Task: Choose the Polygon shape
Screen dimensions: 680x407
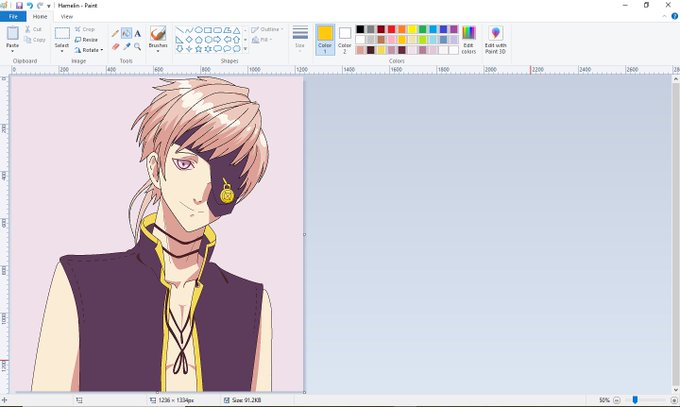Action: point(227,30)
